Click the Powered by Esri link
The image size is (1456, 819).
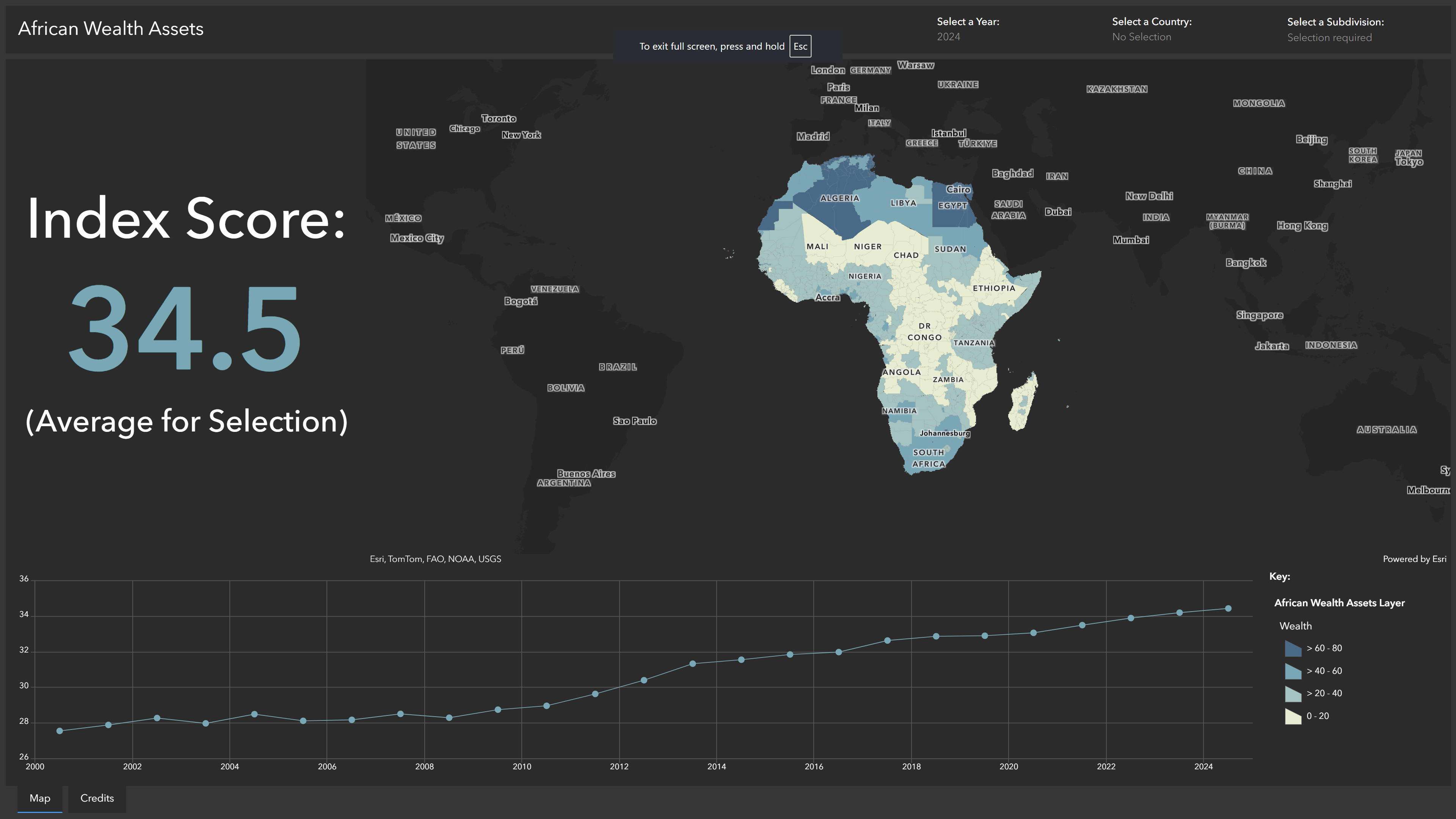(x=1414, y=559)
